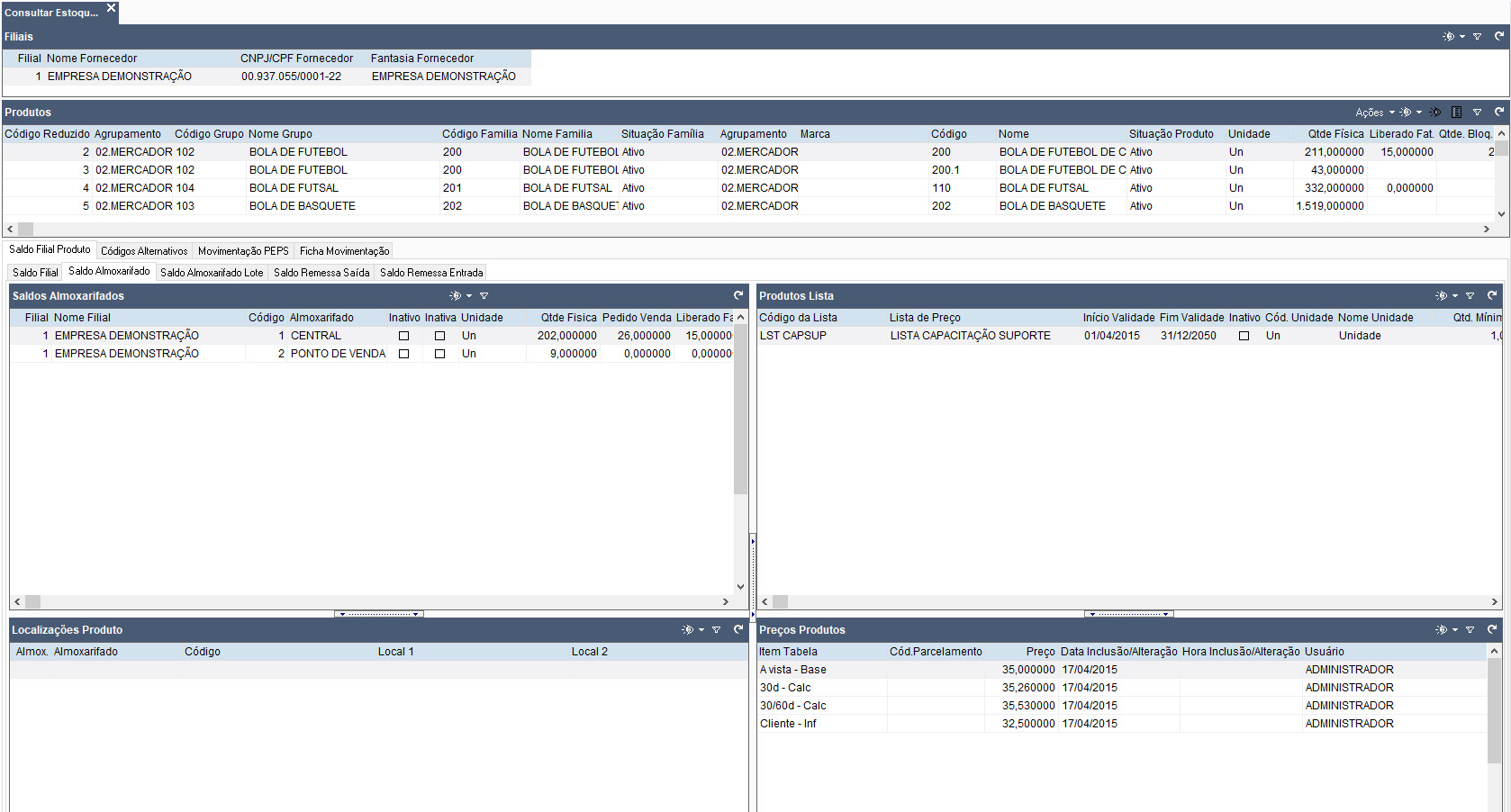This screenshot has height=812, width=1511.
Task: Click filter icon in Produtos Lista header
Action: (x=1470, y=296)
